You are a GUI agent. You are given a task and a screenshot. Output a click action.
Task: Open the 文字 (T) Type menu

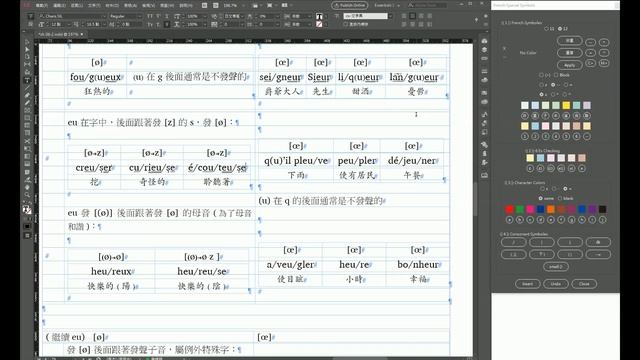point(94,6)
